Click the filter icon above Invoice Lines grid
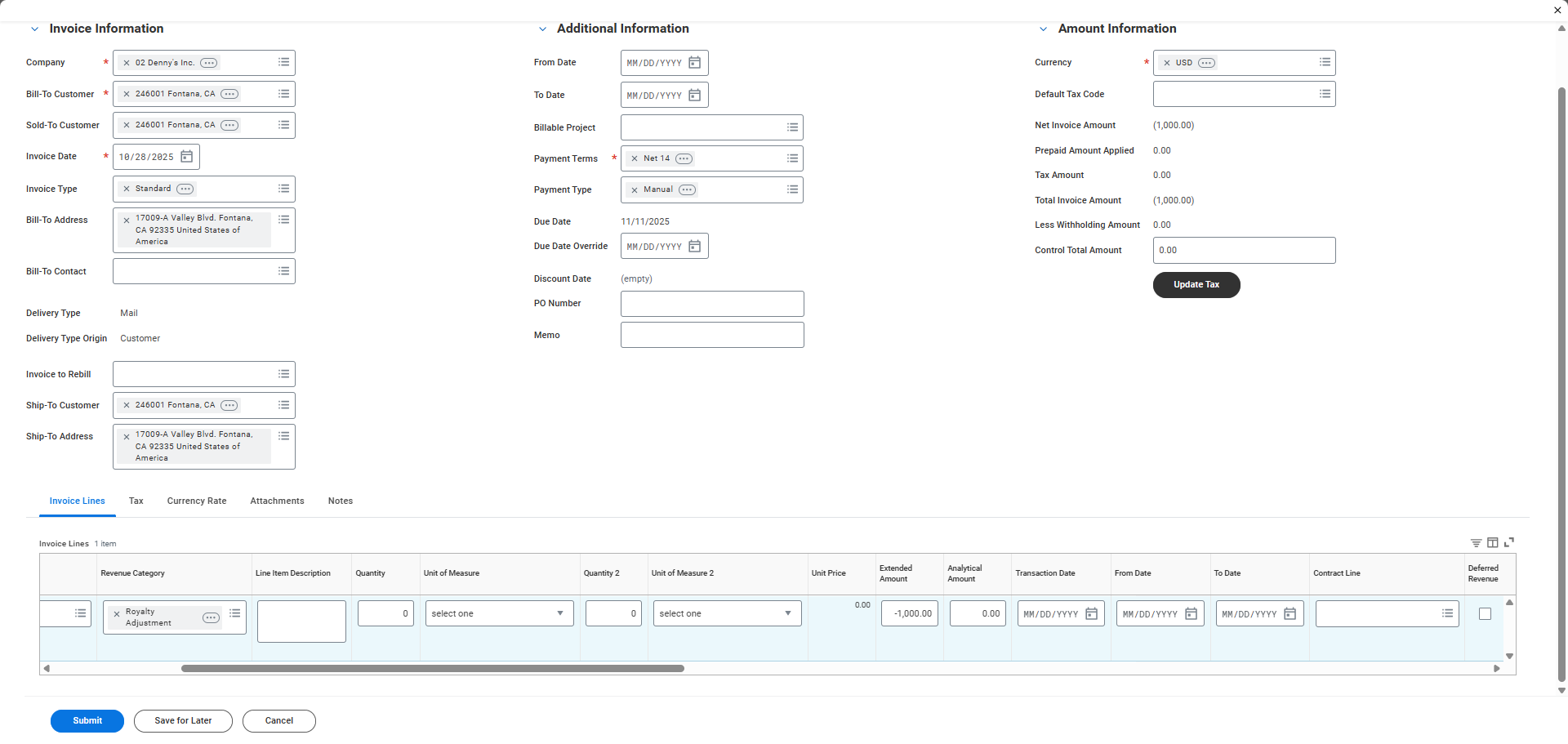Viewport: 1568px width, 744px height. coord(1476,543)
